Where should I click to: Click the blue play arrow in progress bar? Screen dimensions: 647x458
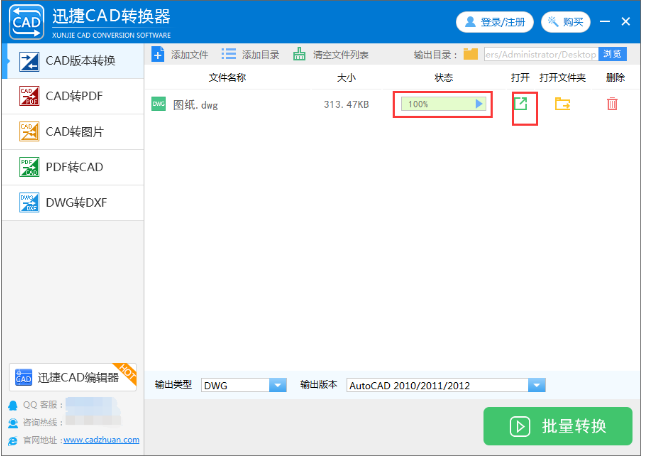pyautogui.click(x=479, y=104)
